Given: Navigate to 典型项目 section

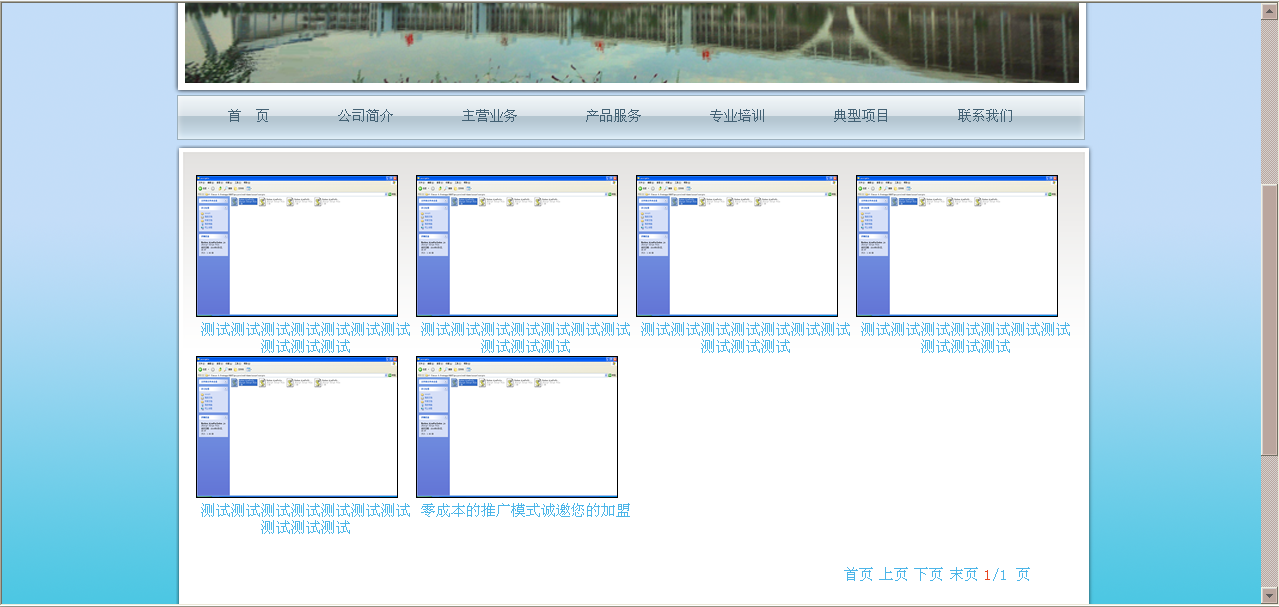Looking at the screenshot, I should coord(861,116).
